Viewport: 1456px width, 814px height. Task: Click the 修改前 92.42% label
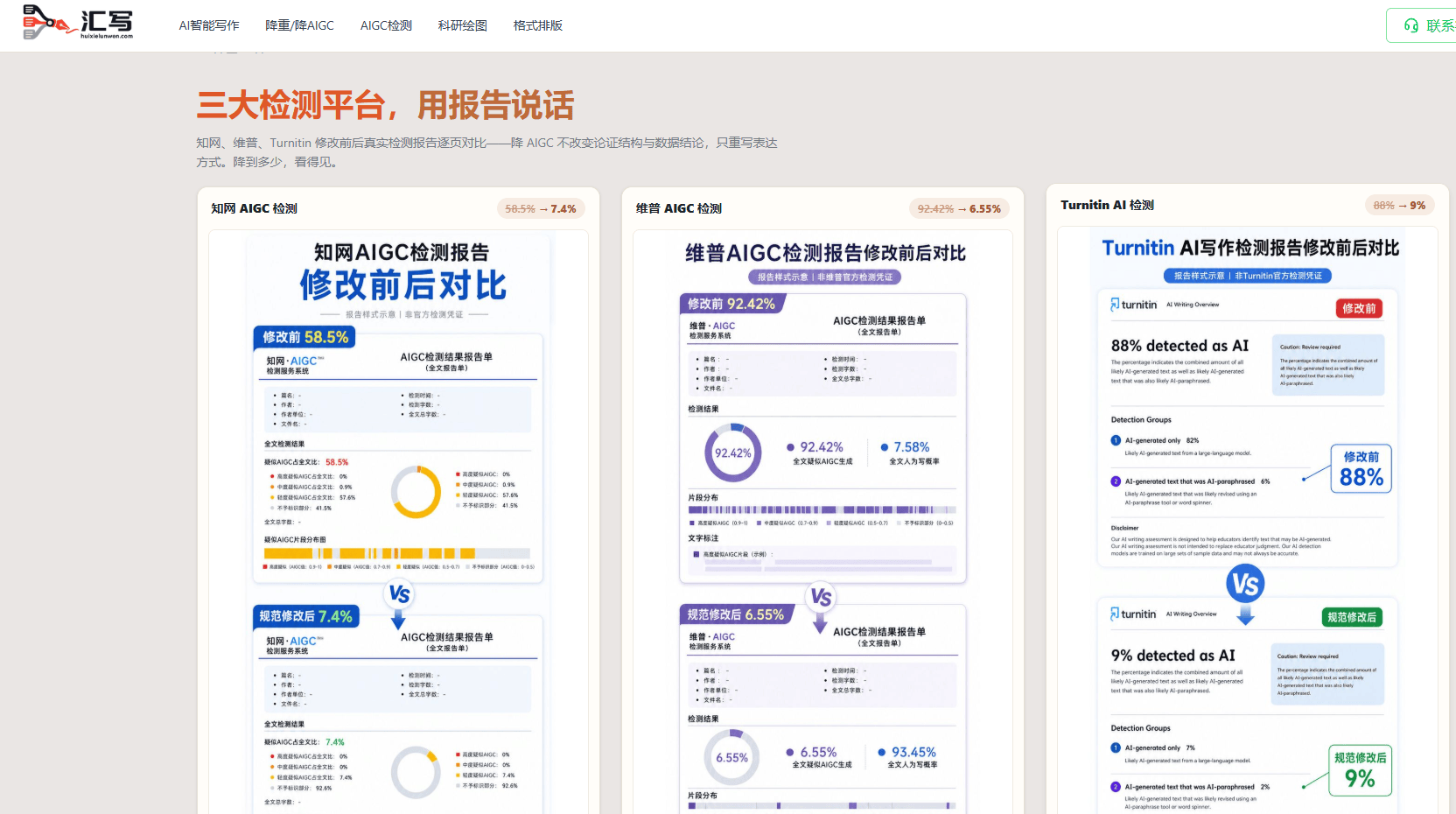click(731, 304)
